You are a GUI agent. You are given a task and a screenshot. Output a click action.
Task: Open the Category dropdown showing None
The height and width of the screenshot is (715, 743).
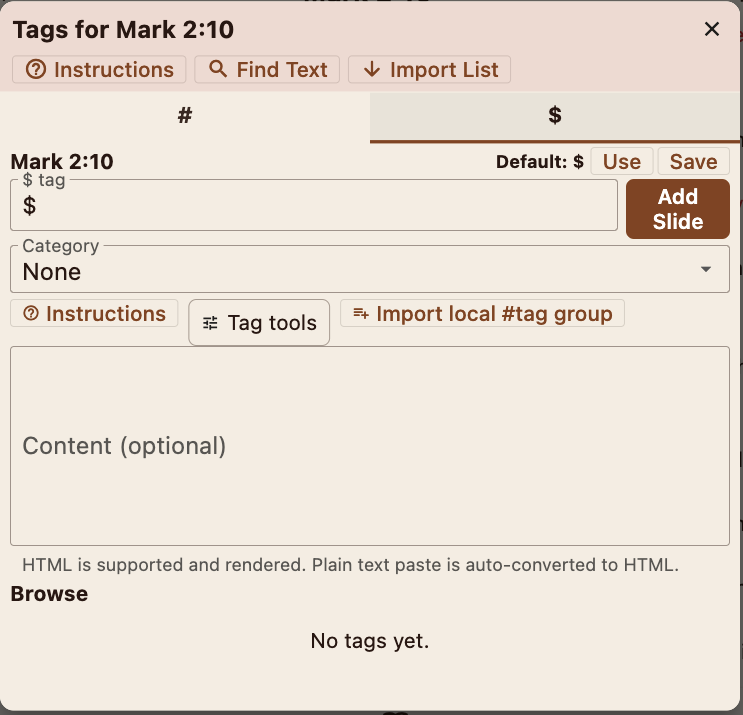[370, 270]
